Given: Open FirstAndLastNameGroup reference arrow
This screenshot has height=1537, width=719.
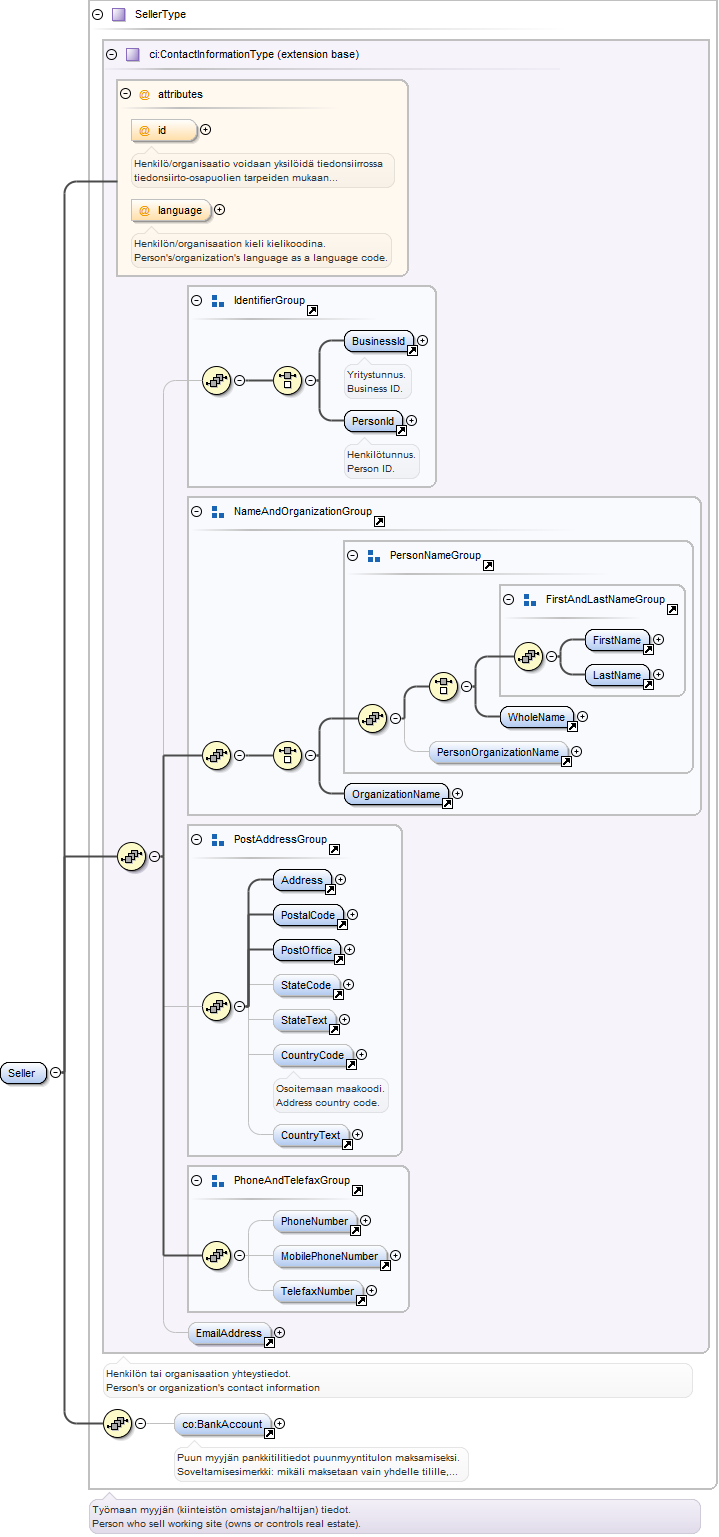Looking at the screenshot, I should pos(672,610).
